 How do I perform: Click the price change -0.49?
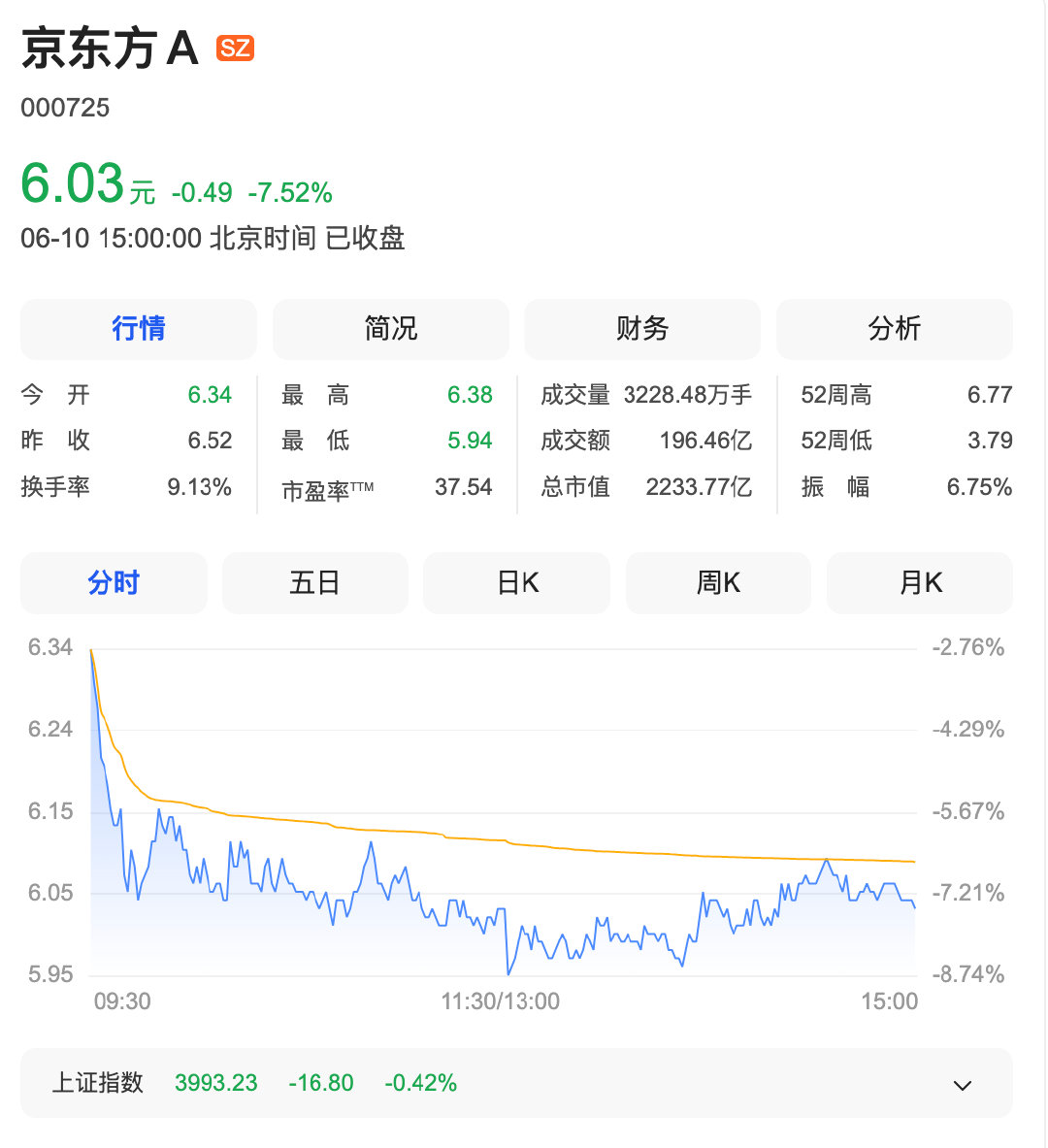tap(202, 192)
